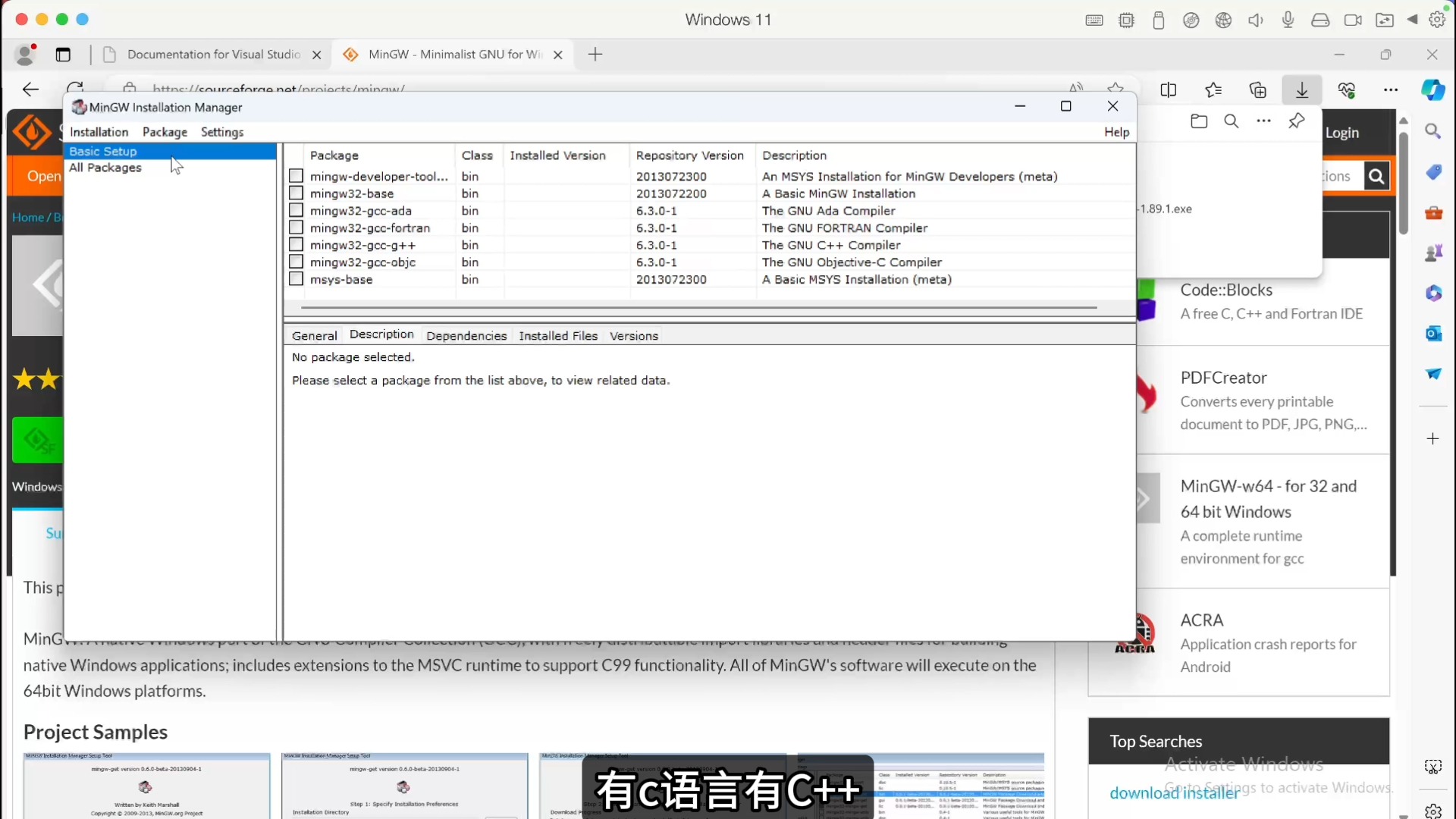Open the Package menu in Installation Manager
Image resolution: width=1456 pixels, height=819 pixels.
[x=164, y=131]
